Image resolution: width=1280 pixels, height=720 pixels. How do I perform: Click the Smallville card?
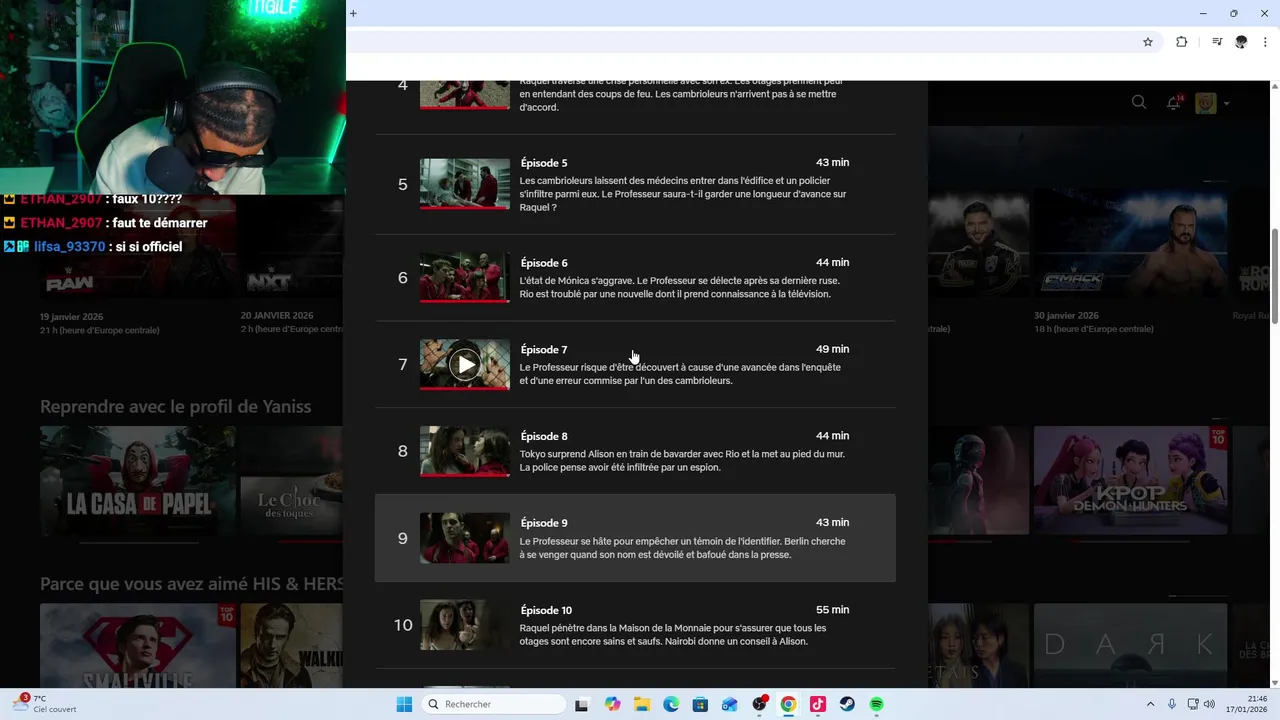tap(138, 645)
